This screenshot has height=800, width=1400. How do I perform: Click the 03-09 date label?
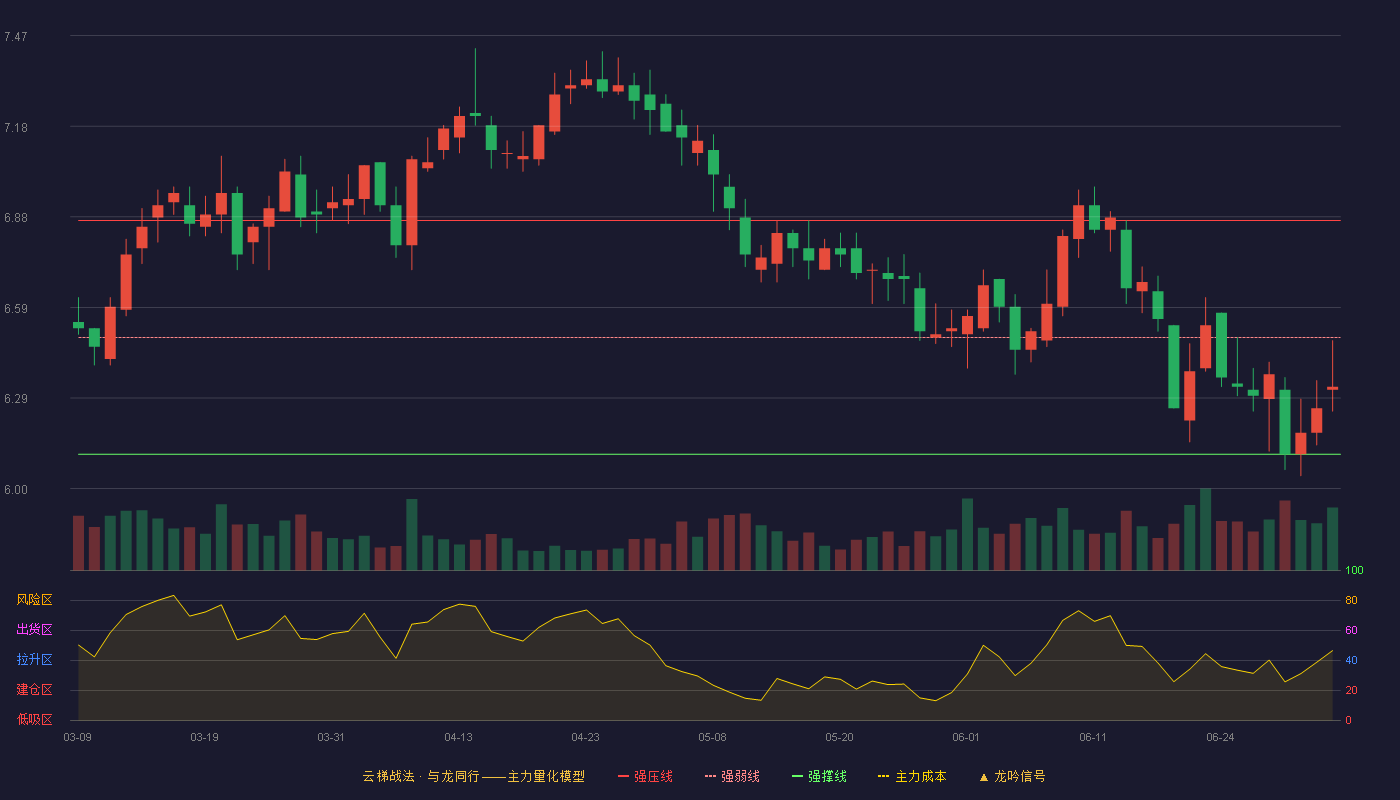[78, 737]
